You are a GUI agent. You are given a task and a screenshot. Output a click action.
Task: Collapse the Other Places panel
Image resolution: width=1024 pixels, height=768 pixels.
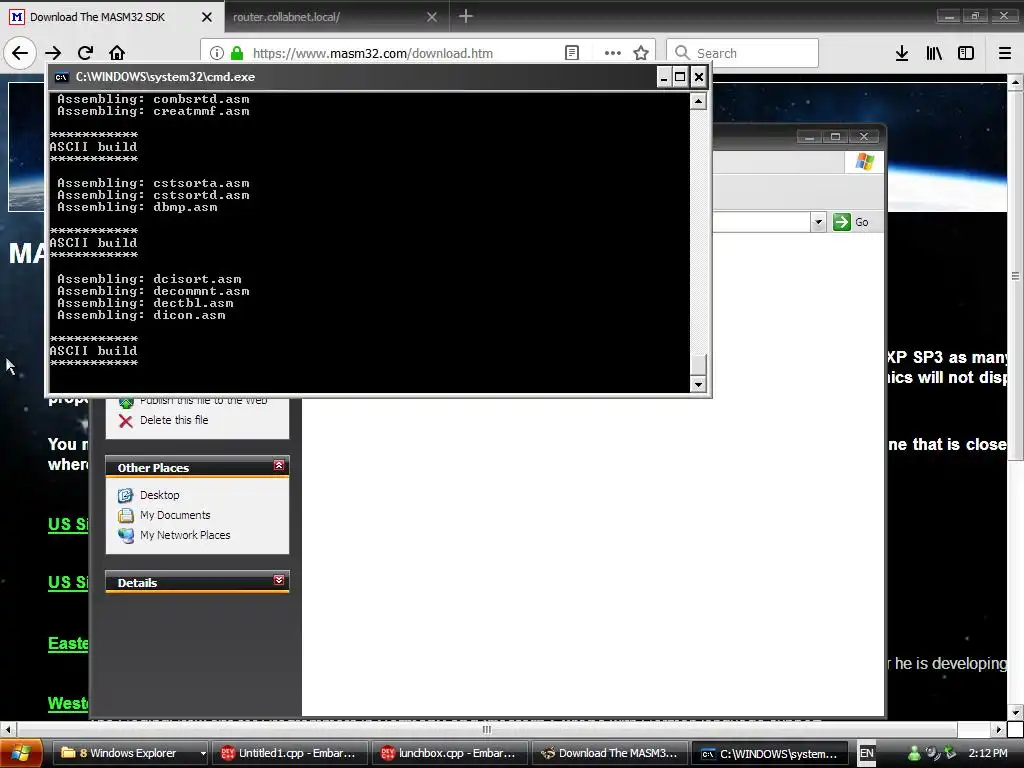coord(279,465)
